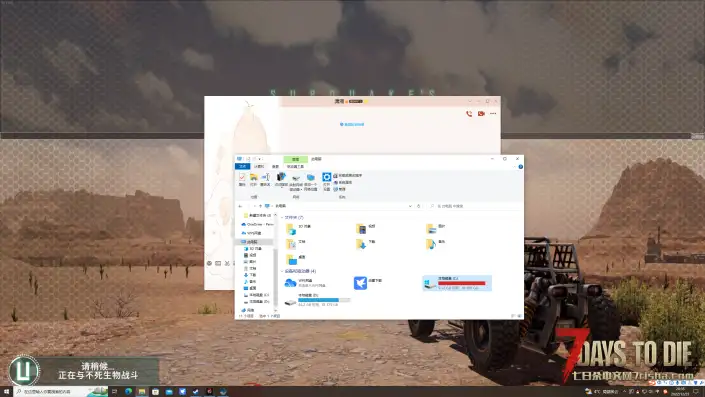Start a voice call in the chat window

click(469, 114)
